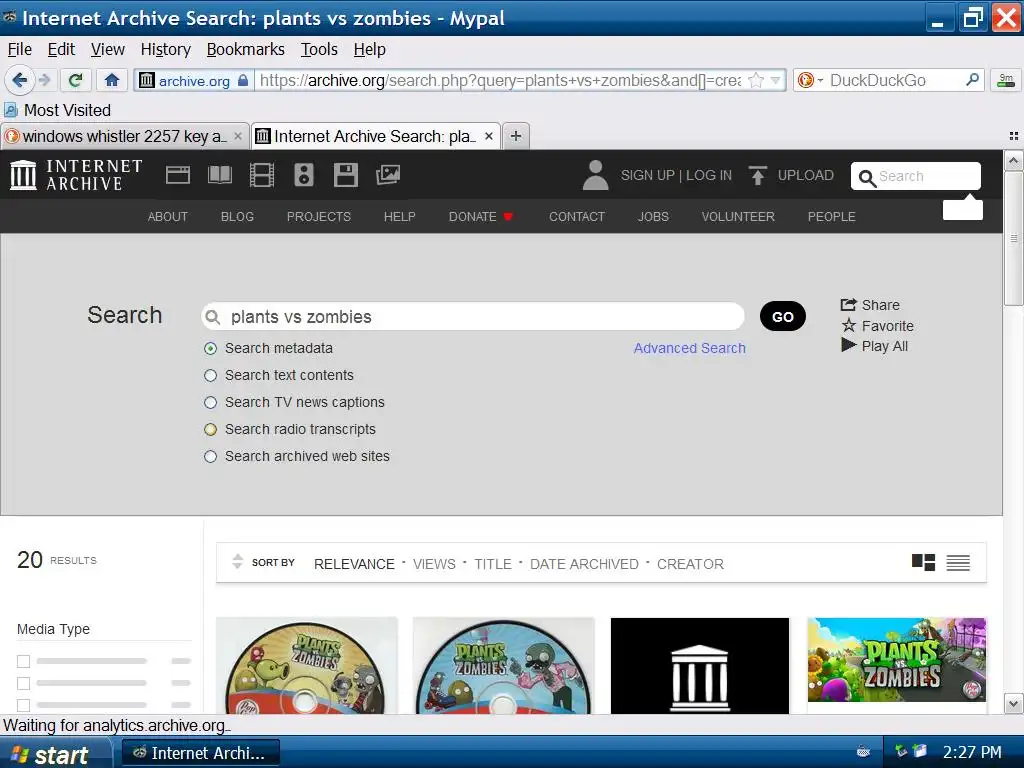
Task: Sort results by VIEWS
Action: click(434, 564)
